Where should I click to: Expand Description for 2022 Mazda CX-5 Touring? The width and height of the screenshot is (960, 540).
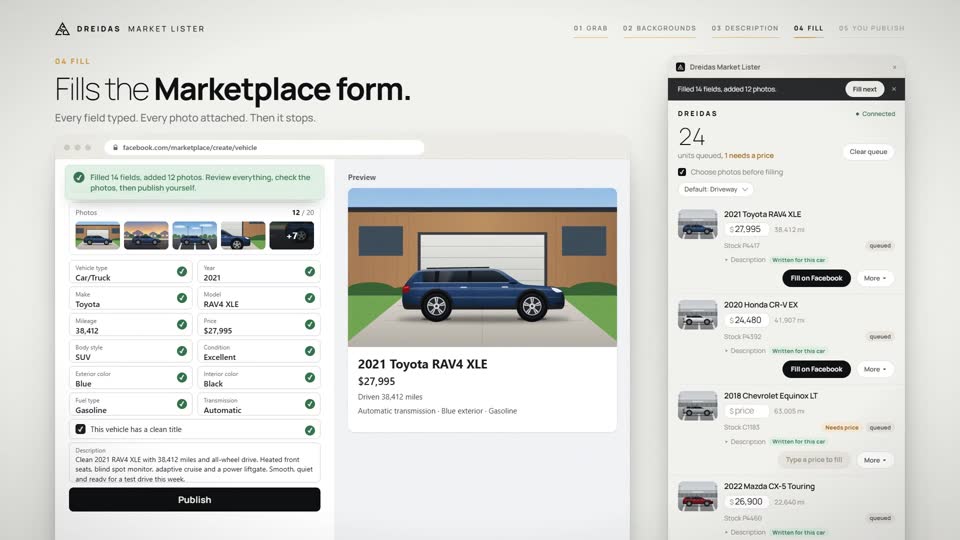(x=745, y=532)
